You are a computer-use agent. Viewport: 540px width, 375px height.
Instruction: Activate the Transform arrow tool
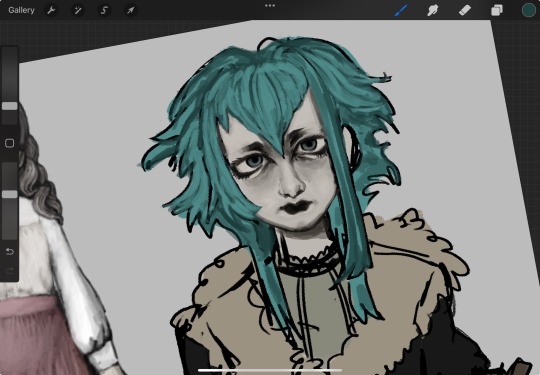point(130,10)
